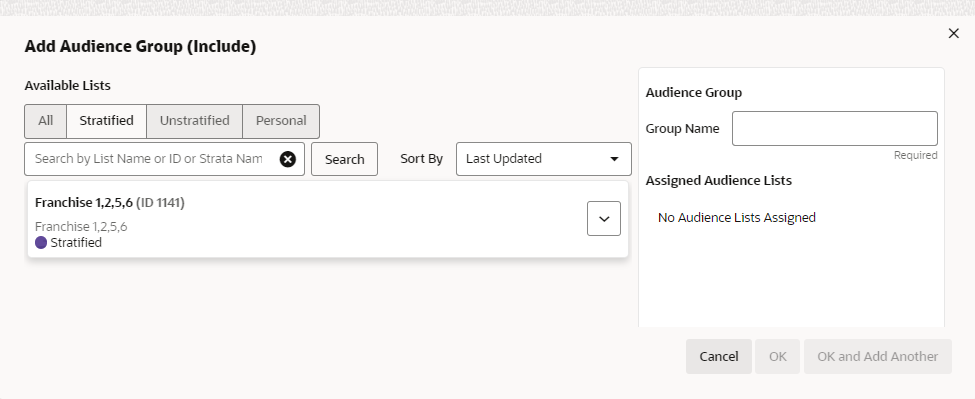Open the Personal lists tab
975x399 pixels.
click(x=281, y=121)
